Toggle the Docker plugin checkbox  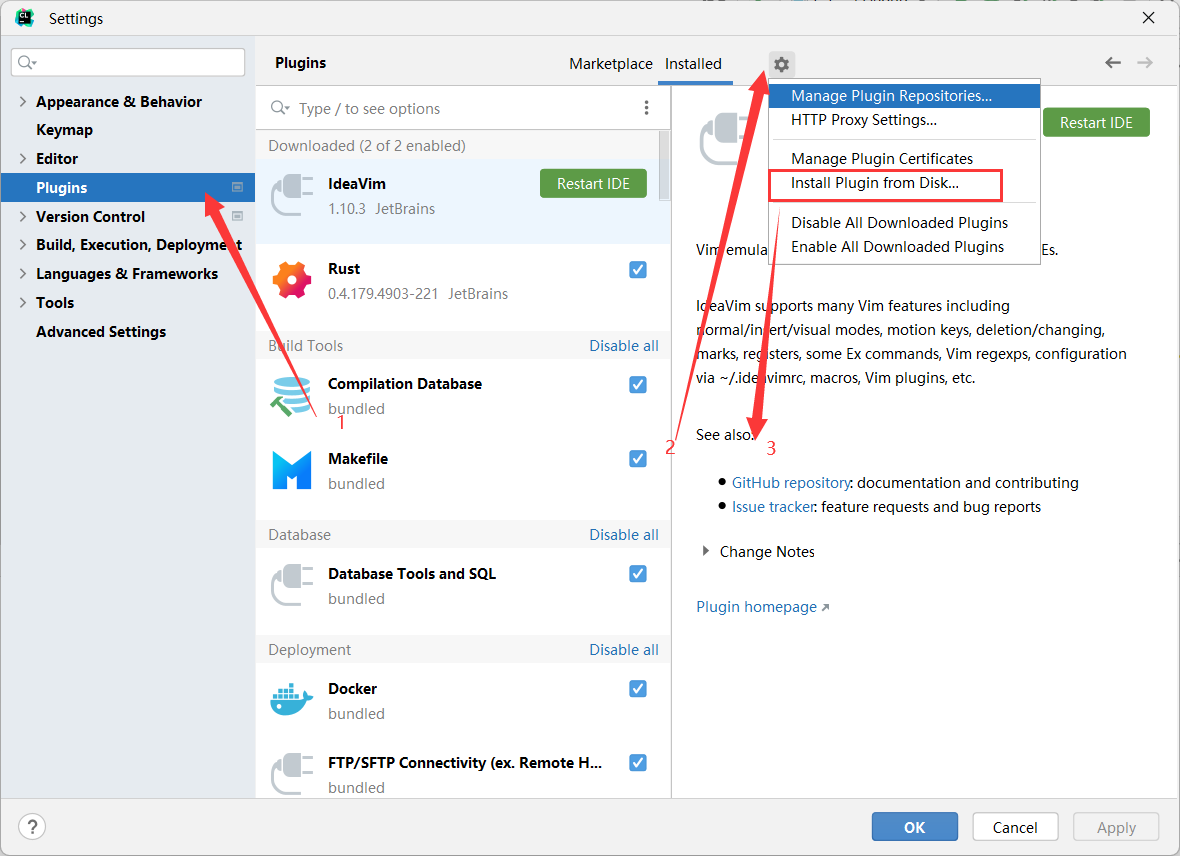tap(638, 689)
